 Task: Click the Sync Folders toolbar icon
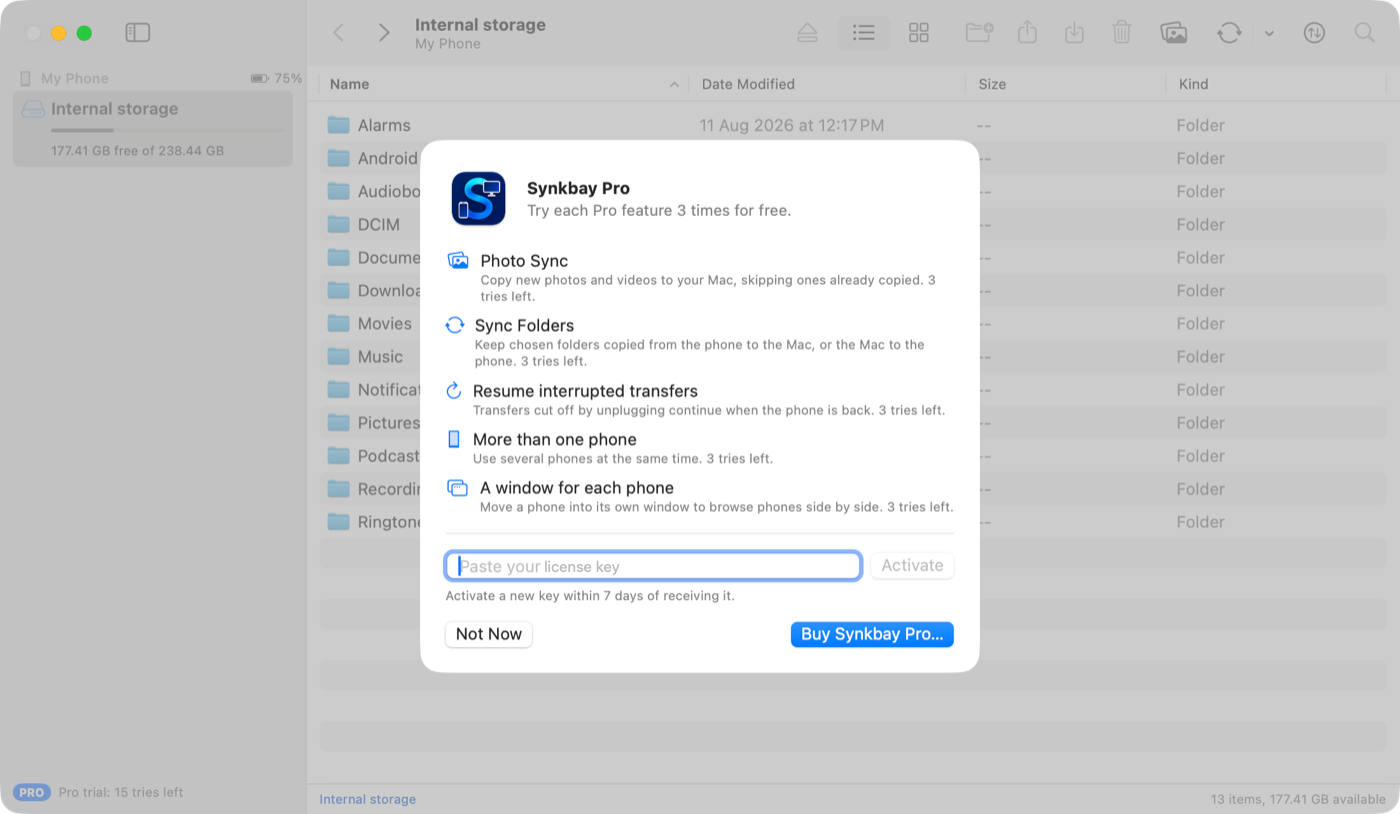click(x=1229, y=33)
